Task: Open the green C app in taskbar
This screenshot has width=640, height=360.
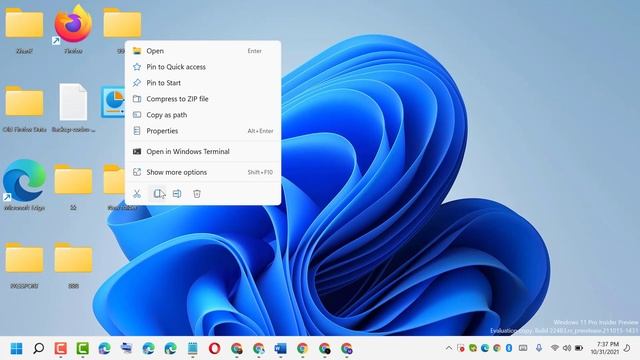Action: 82,349
